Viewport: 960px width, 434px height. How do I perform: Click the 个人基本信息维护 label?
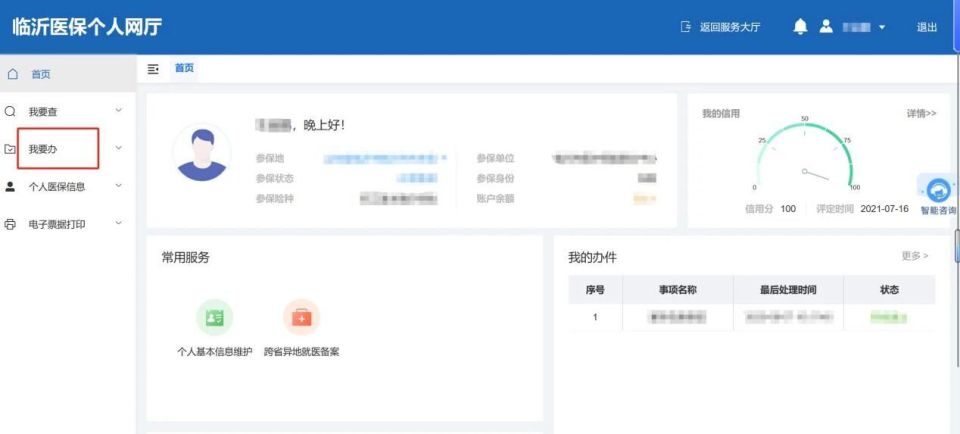pos(214,353)
